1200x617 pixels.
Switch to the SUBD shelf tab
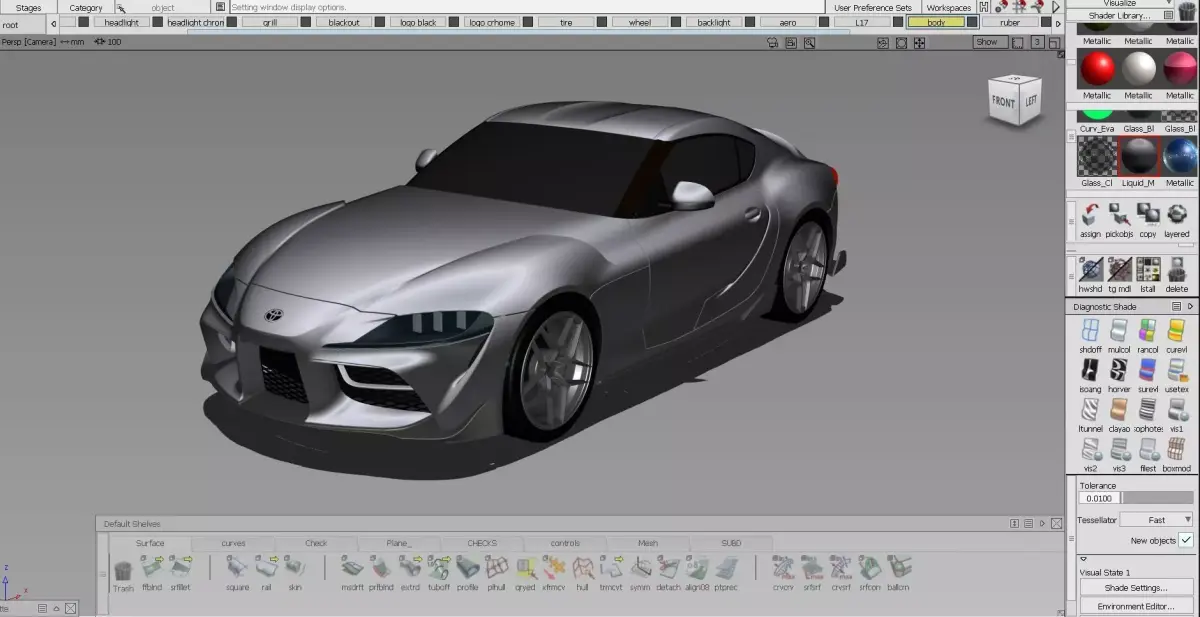pyautogui.click(x=731, y=543)
